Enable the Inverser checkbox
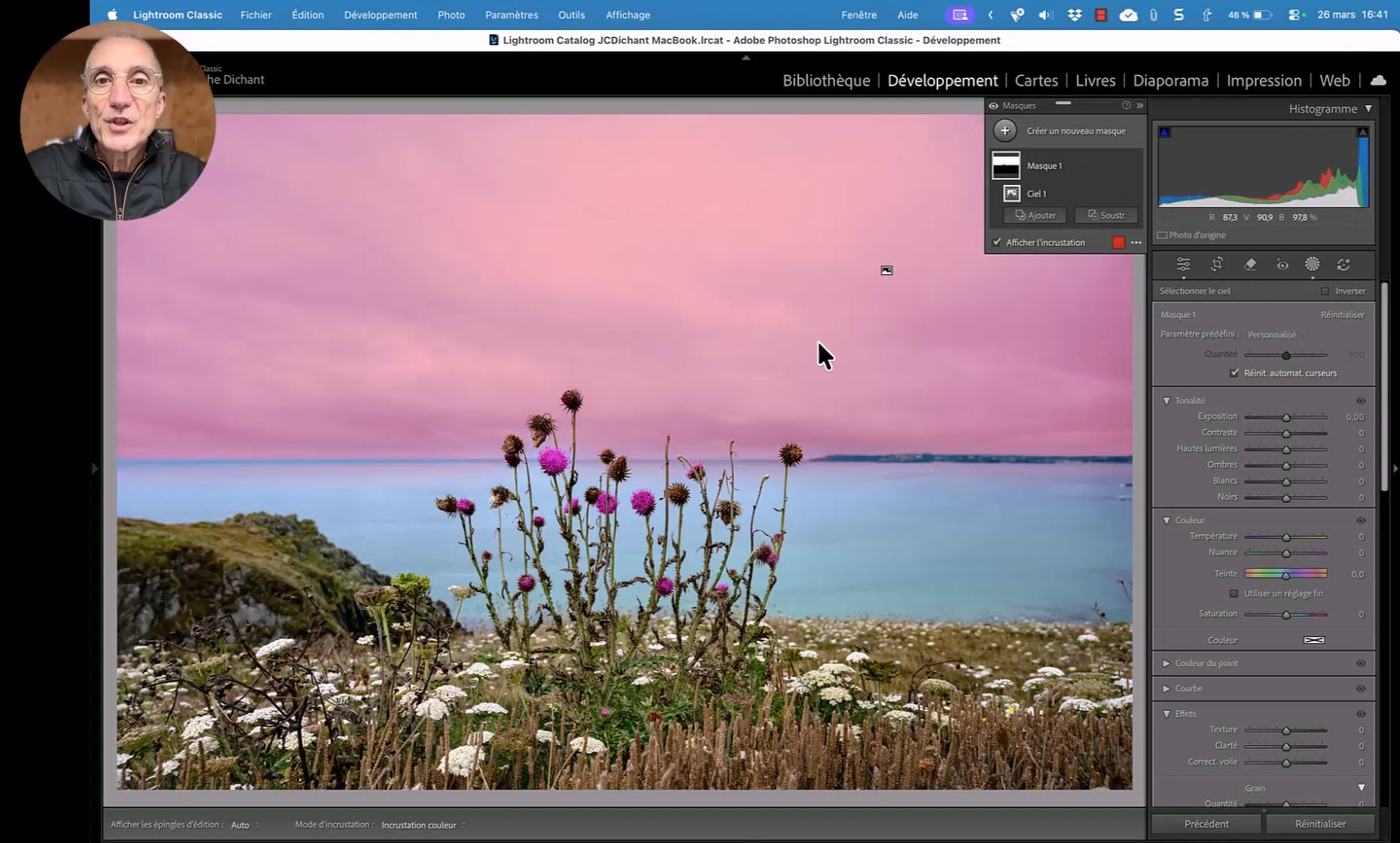Image resolution: width=1400 pixels, height=843 pixels. coord(1325,291)
